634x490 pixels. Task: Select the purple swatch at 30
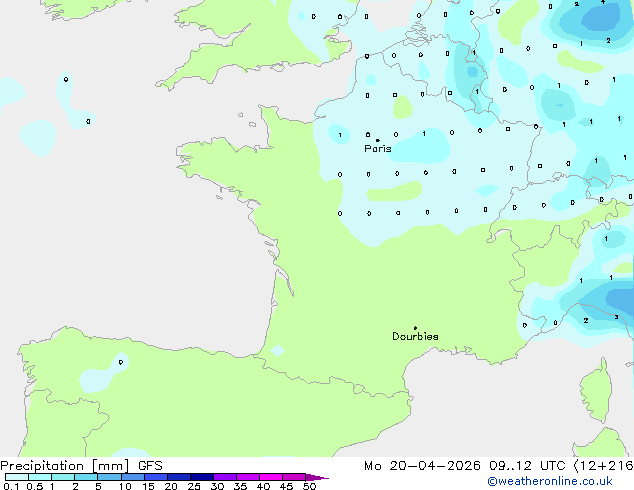(225, 477)
